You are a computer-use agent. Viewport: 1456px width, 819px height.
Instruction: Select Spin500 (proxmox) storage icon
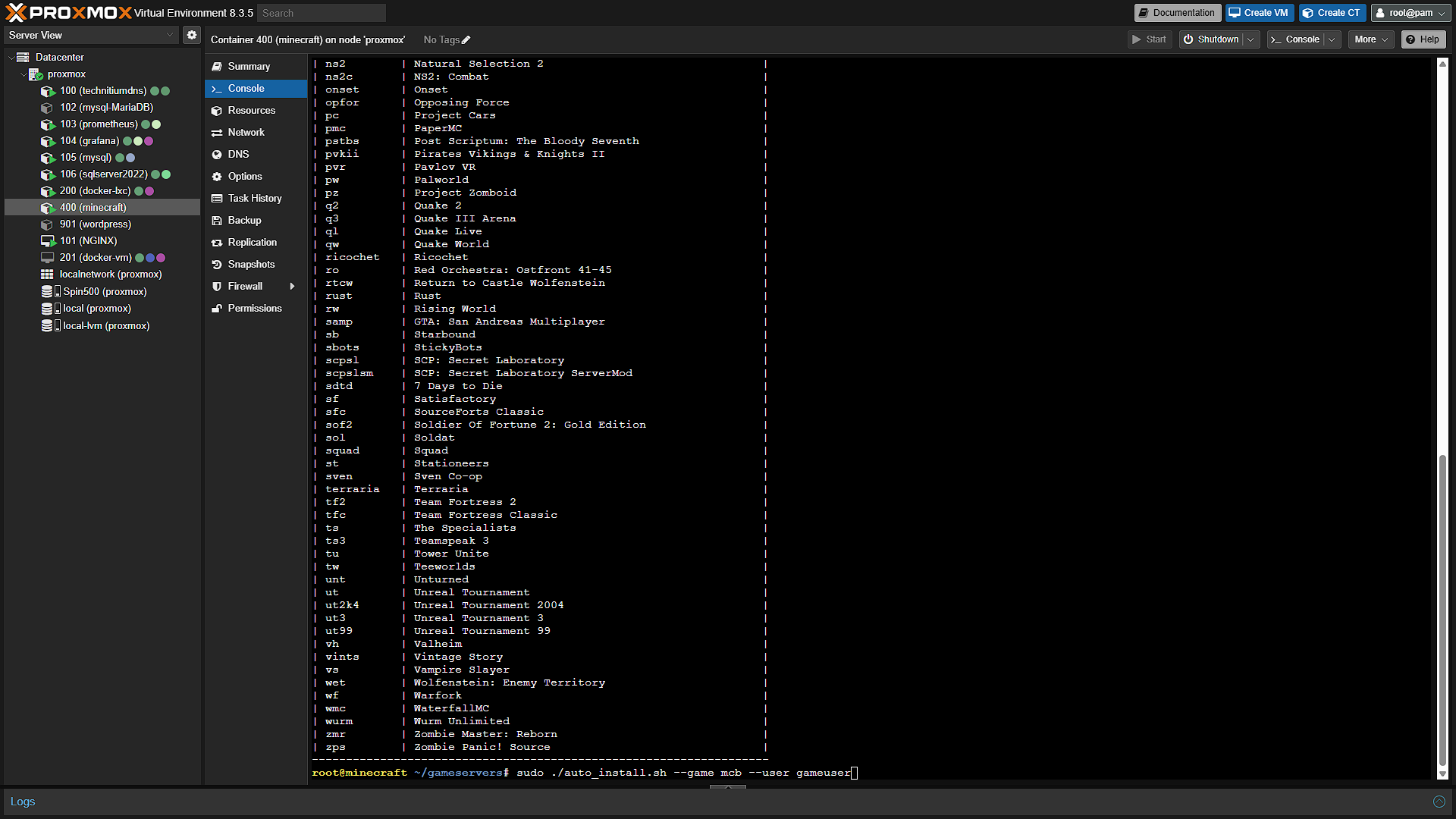50,292
